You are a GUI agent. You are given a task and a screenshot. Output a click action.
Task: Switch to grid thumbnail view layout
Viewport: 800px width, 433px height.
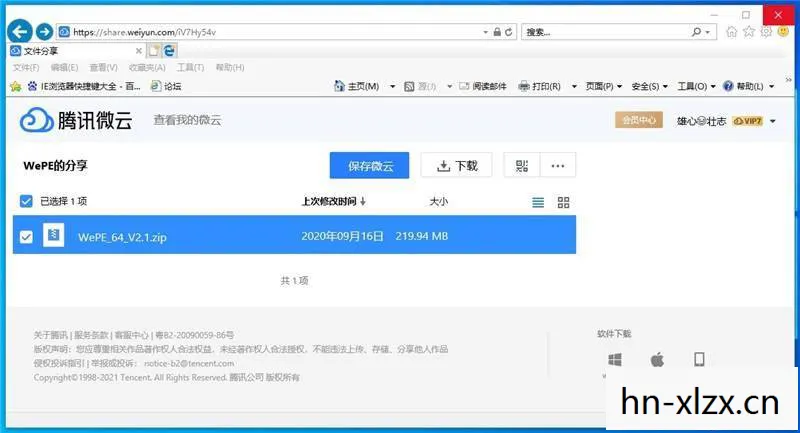pos(563,202)
